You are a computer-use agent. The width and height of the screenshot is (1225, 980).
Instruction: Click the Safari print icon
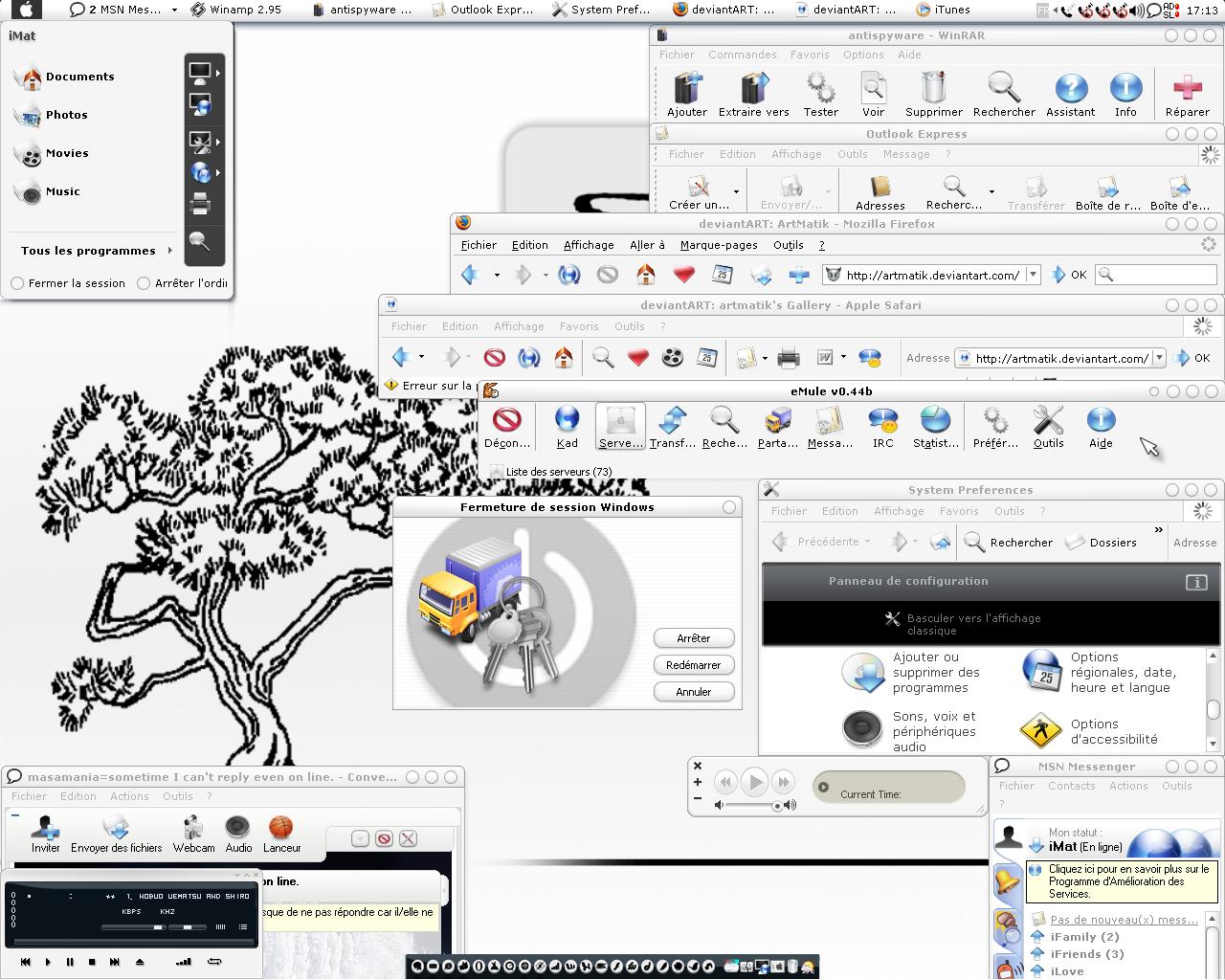[x=789, y=358]
